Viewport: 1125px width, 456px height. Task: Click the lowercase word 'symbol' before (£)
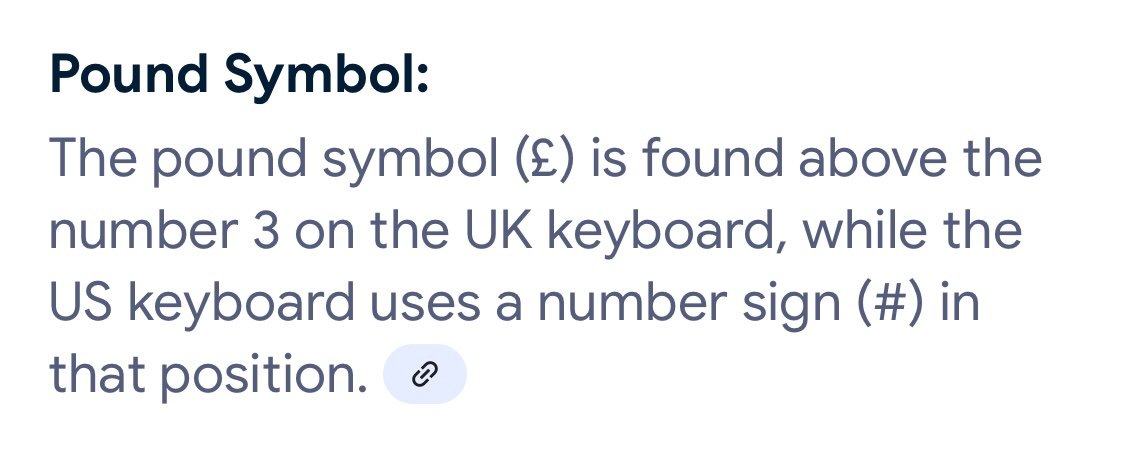pyautogui.click(x=418, y=162)
